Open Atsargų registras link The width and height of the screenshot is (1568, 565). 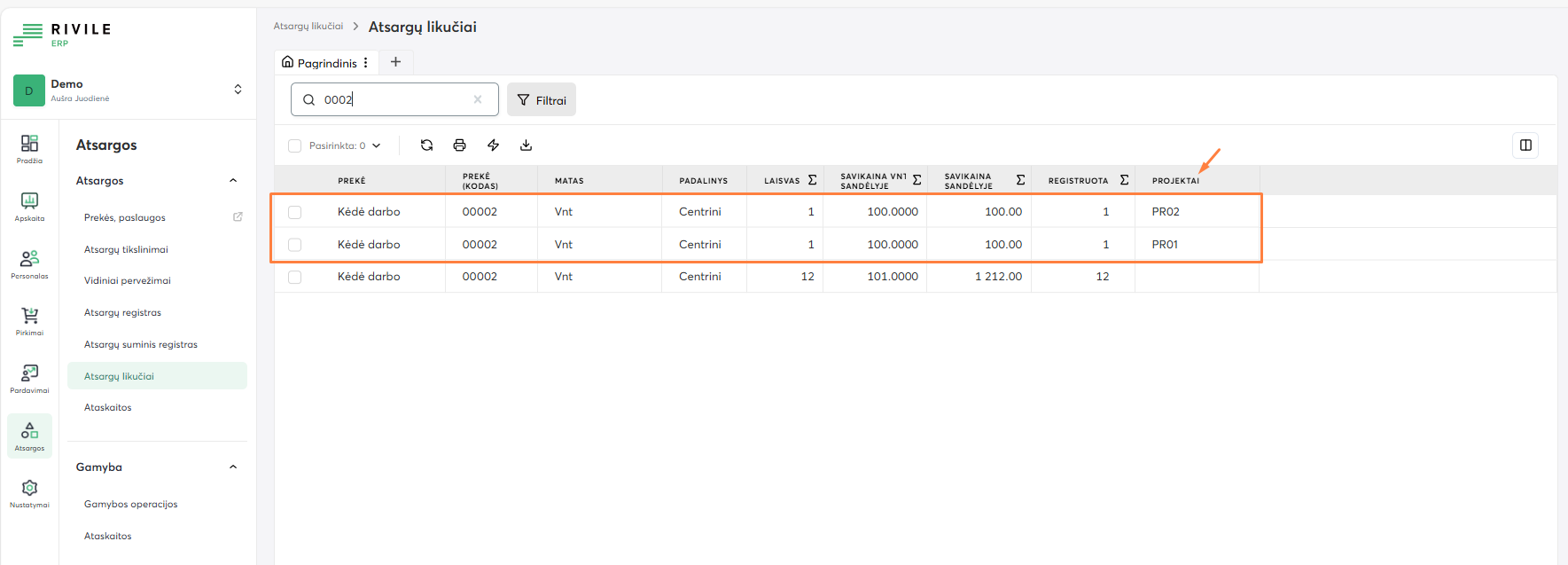coord(122,313)
